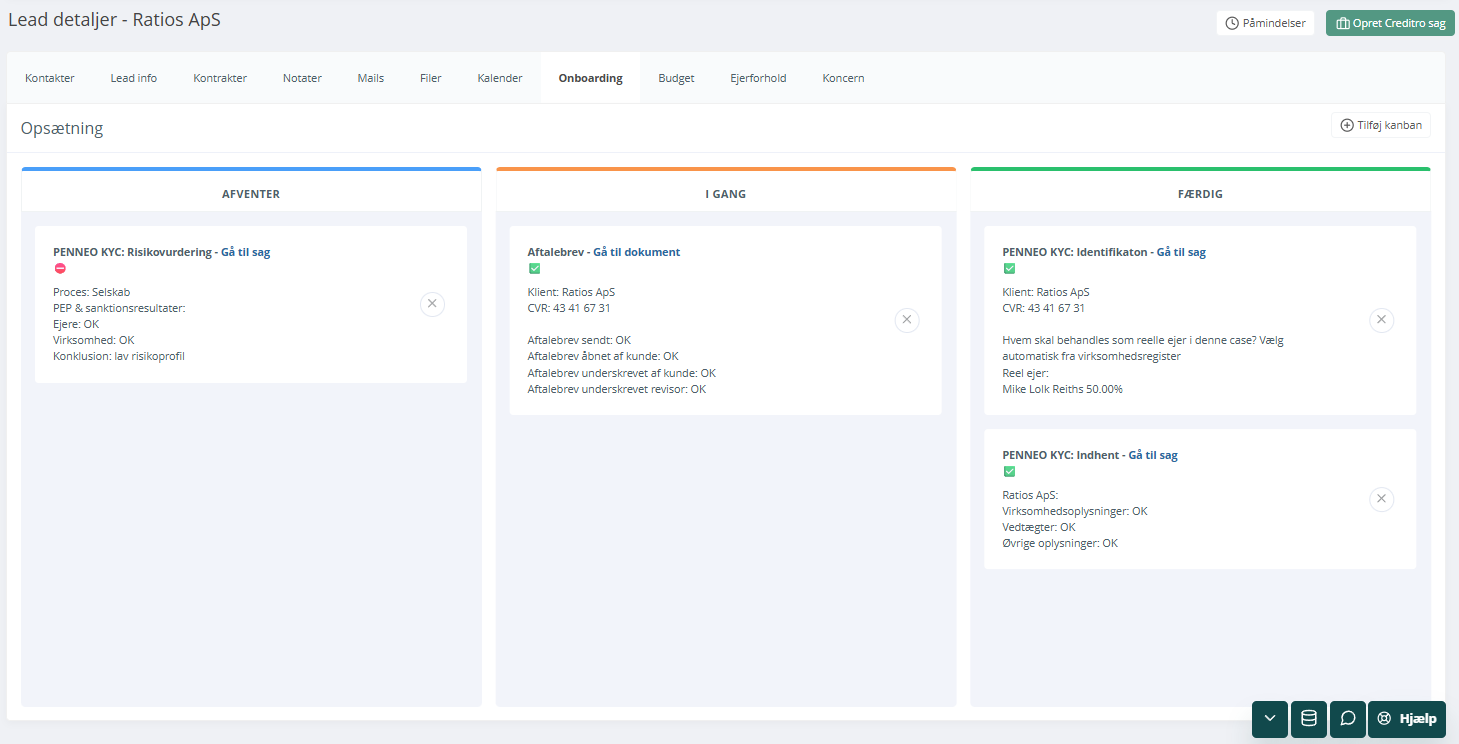Remove the Aftalebrev card with X icon
Viewport: 1459px width, 744px height.
[x=906, y=320]
